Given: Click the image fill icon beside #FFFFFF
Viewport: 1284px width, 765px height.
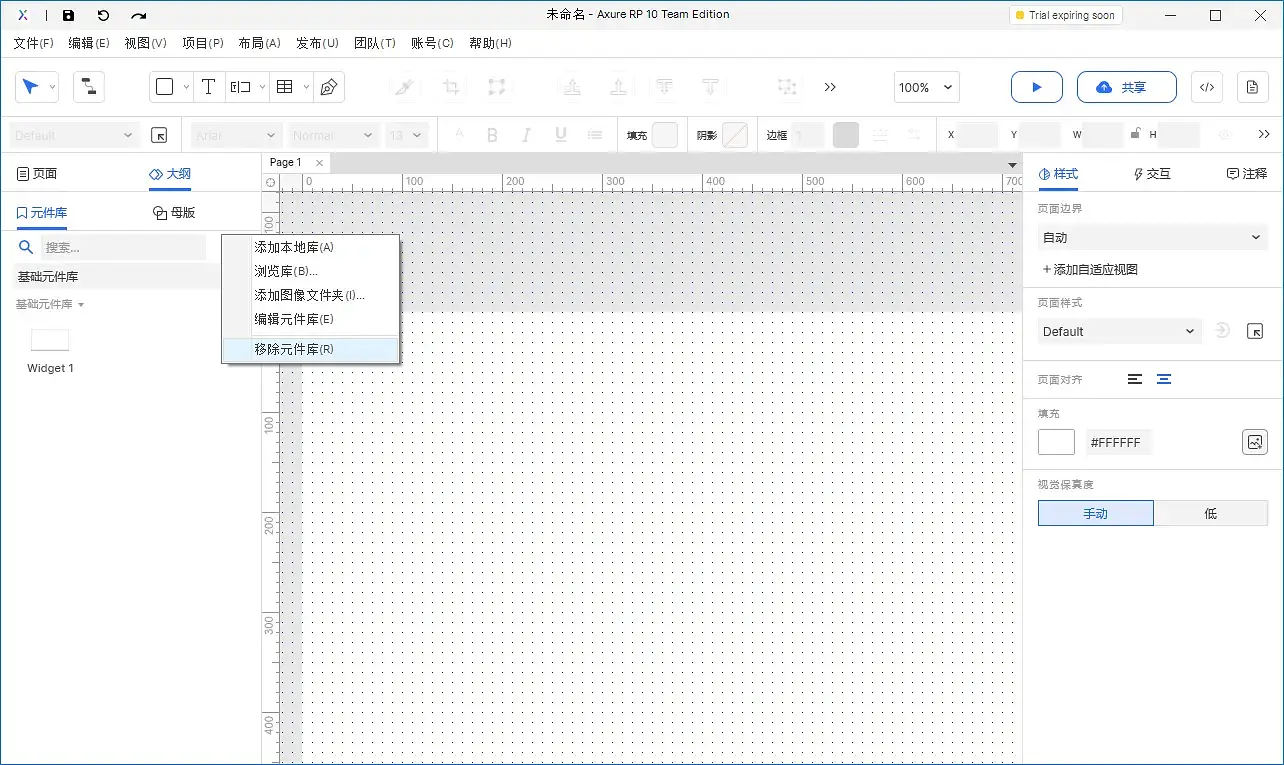Looking at the screenshot, I should [x=1255, y=441].
